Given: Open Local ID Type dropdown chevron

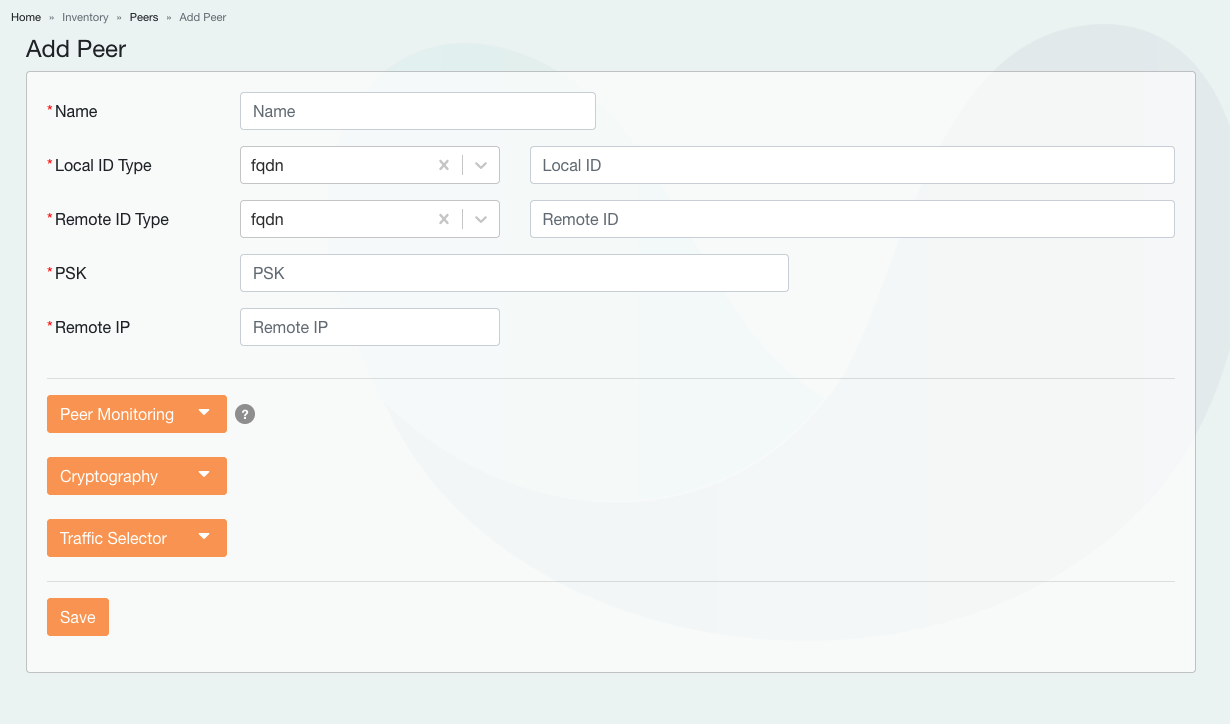Looking at the screenshot, I should pos(481,165).
